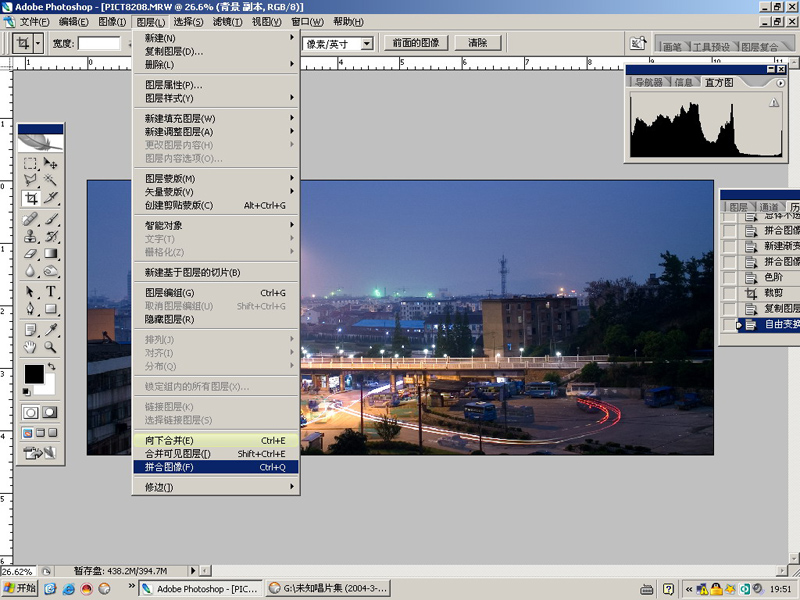
Task: Select the Crop tool in toolbox
Action: [x=31, y=198]
